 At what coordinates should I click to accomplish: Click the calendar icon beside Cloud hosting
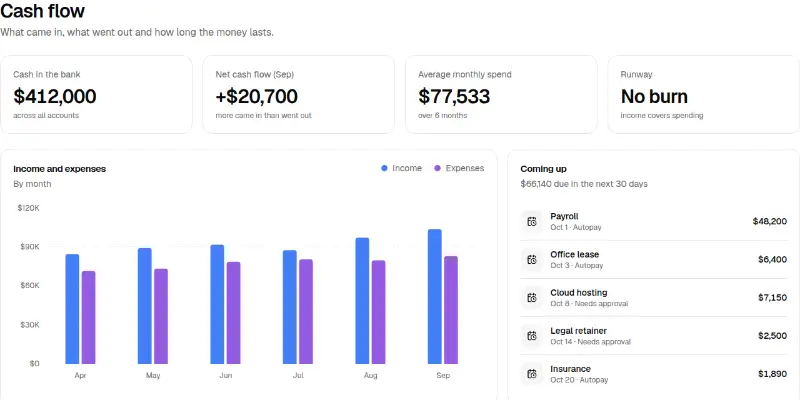pyautogui.click(x=532, y=297)
